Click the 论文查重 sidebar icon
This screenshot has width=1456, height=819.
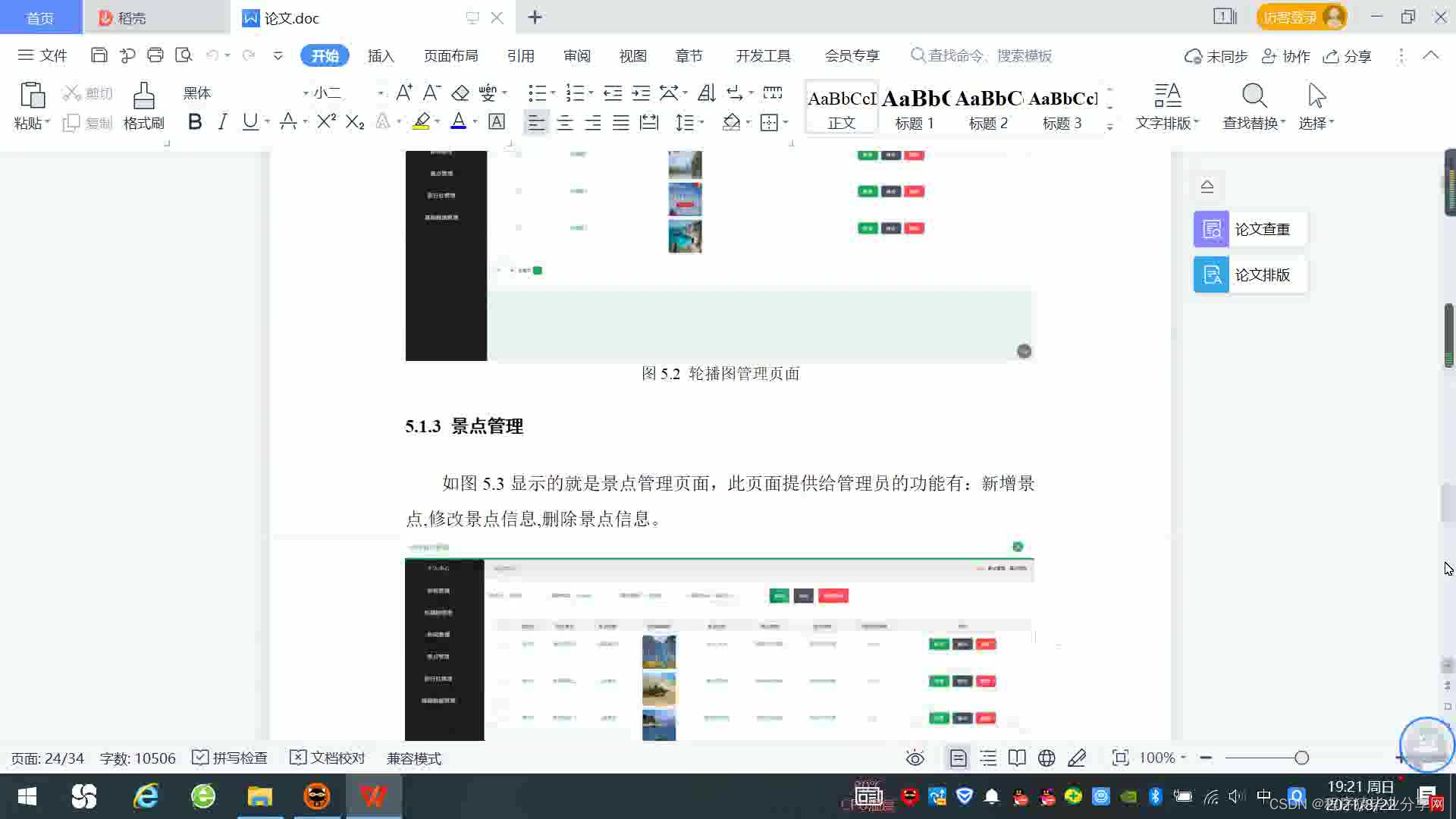coord(1211,229)
